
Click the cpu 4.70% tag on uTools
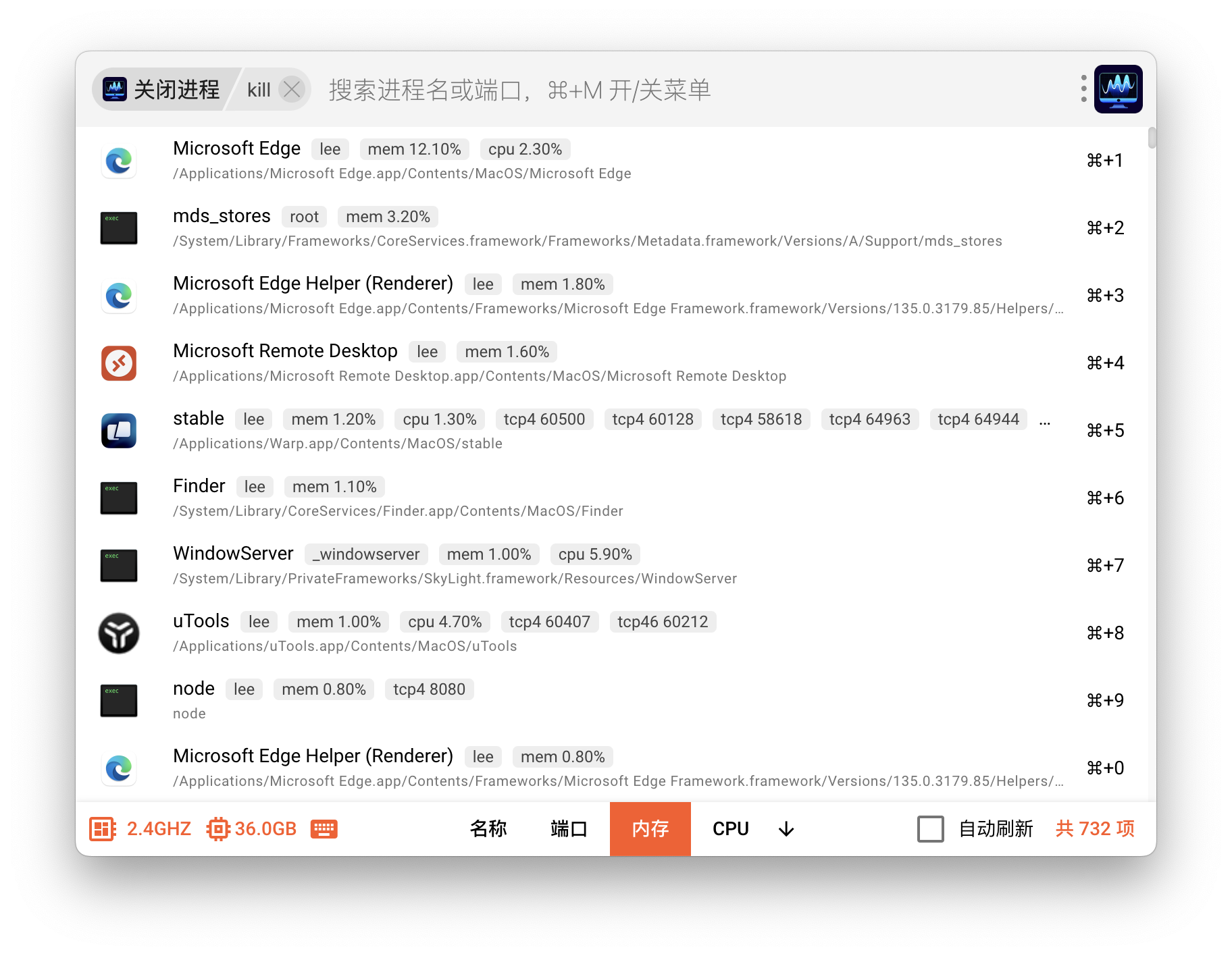pyautogui.click(x=444, y=622)
